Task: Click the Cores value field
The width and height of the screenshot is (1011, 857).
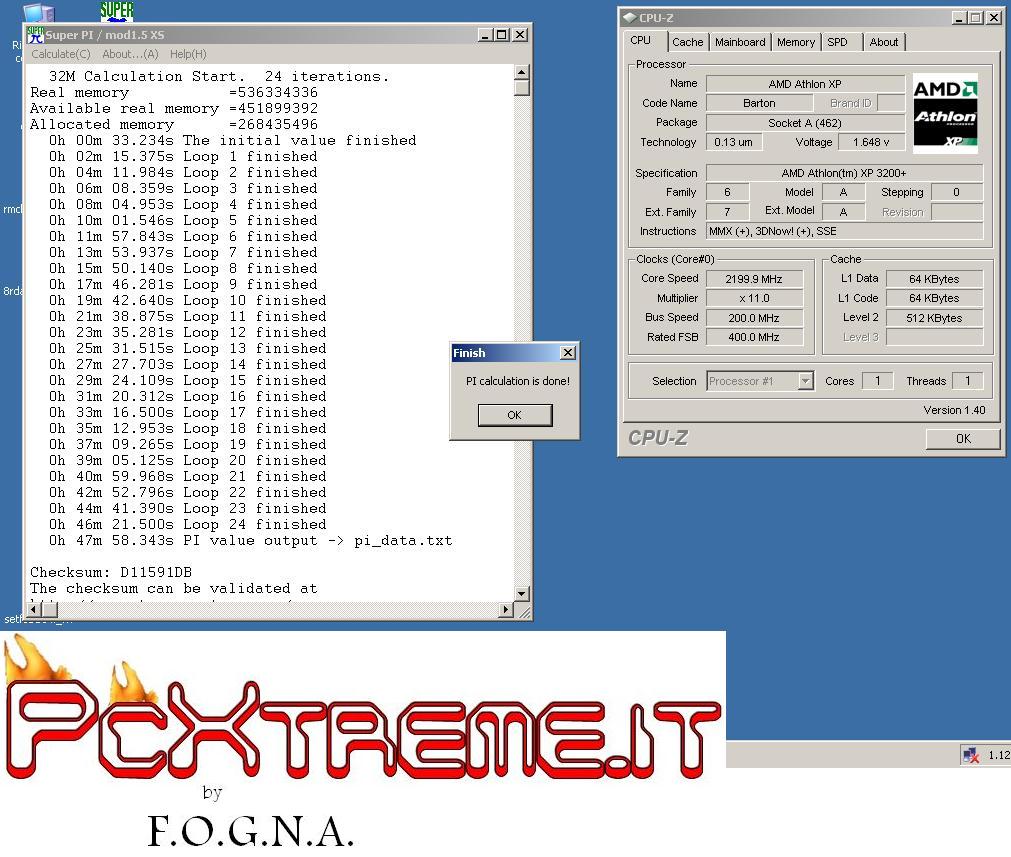Action: point(877,381)
